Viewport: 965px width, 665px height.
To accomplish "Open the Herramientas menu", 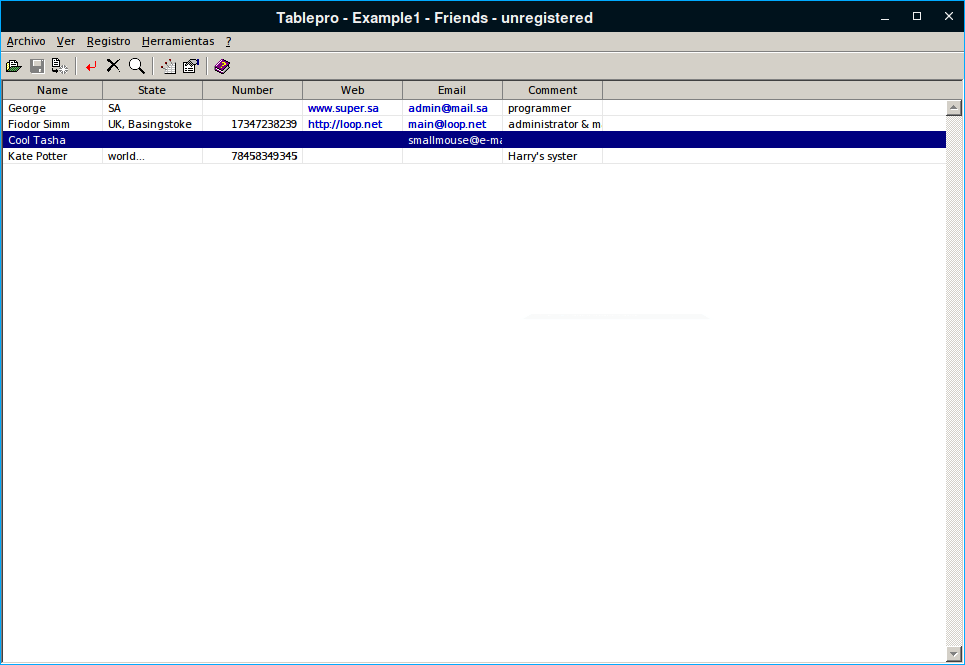I will point(178,41).
